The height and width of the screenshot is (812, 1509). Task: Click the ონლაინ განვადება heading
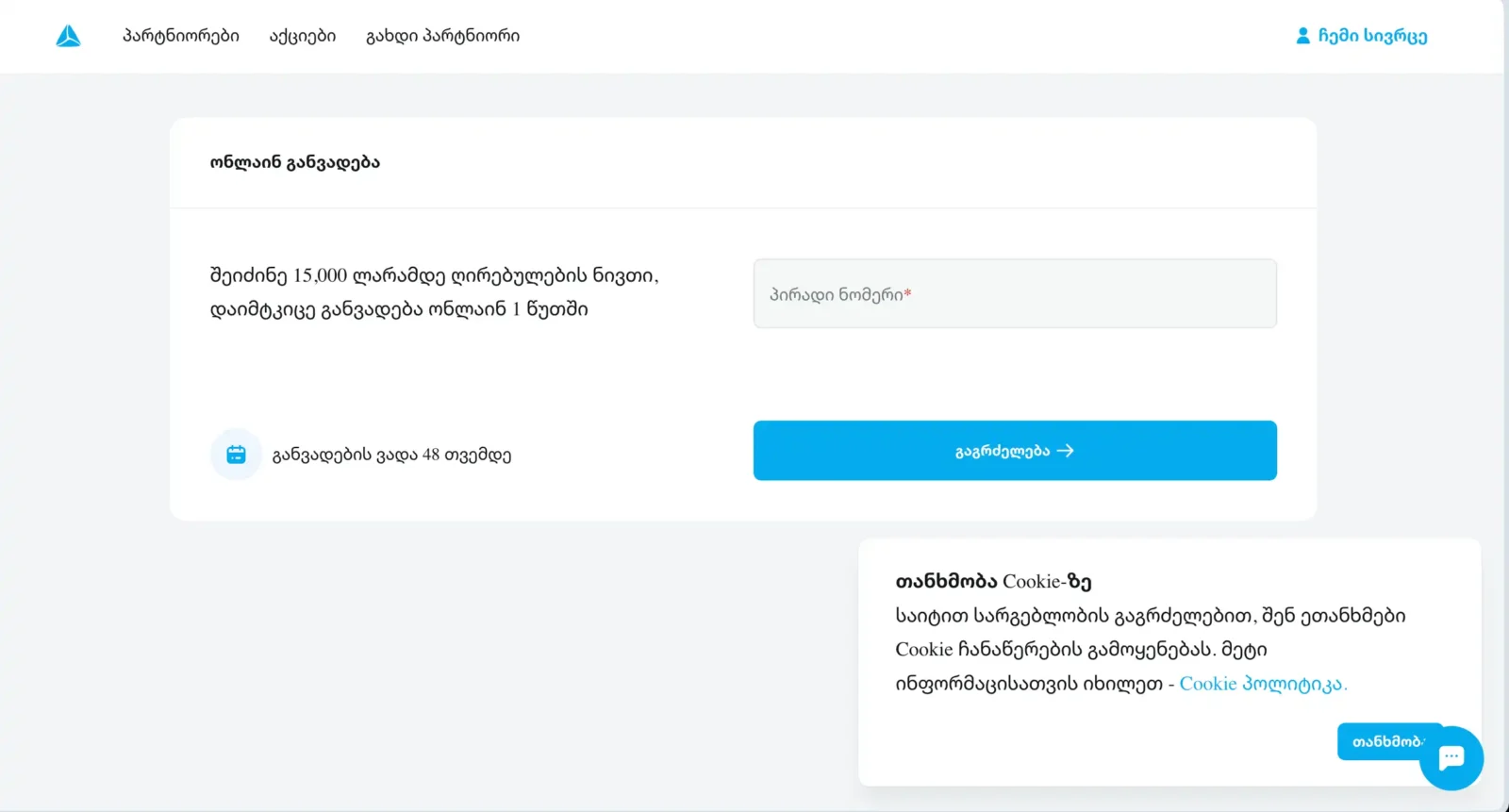[x=294, y=162]
